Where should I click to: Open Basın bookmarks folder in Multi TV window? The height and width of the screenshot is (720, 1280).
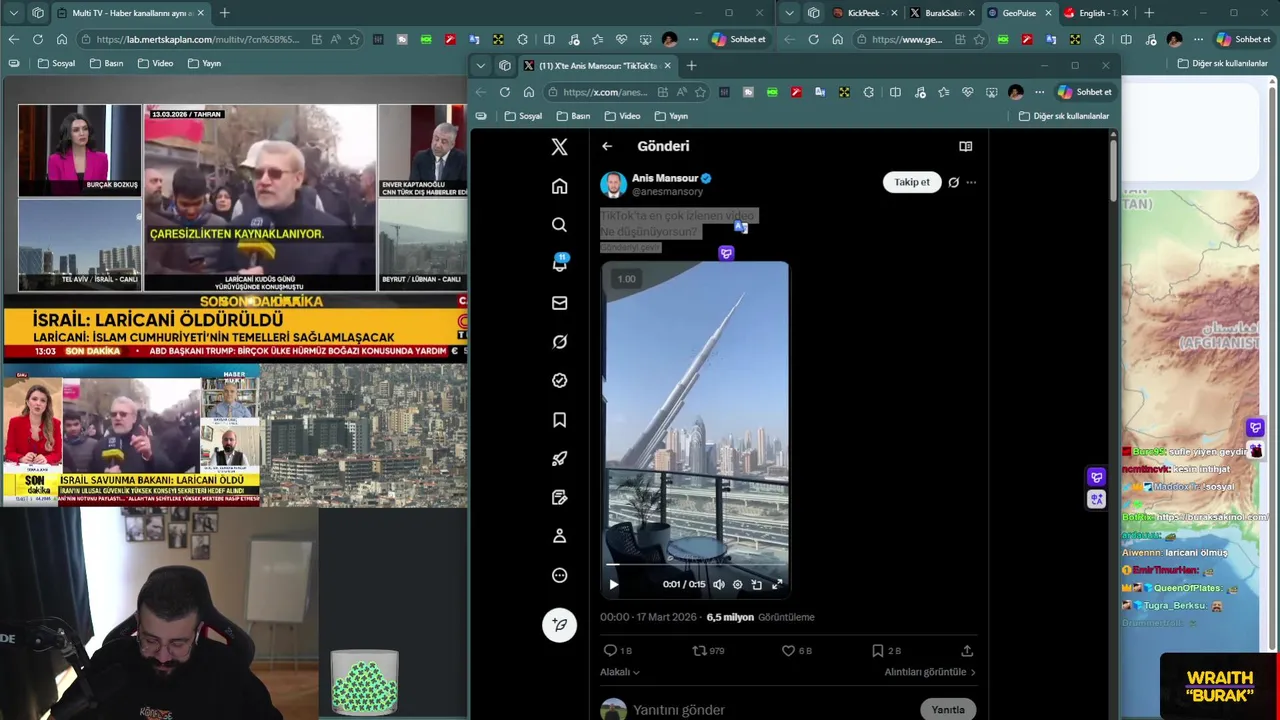[x=107, y=63]
